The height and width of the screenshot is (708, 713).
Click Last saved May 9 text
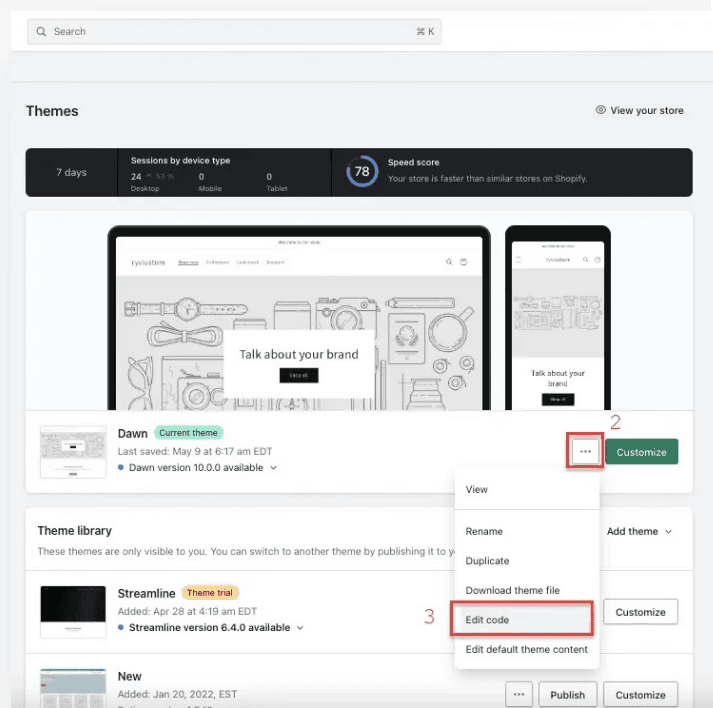[x=195, y=451]
